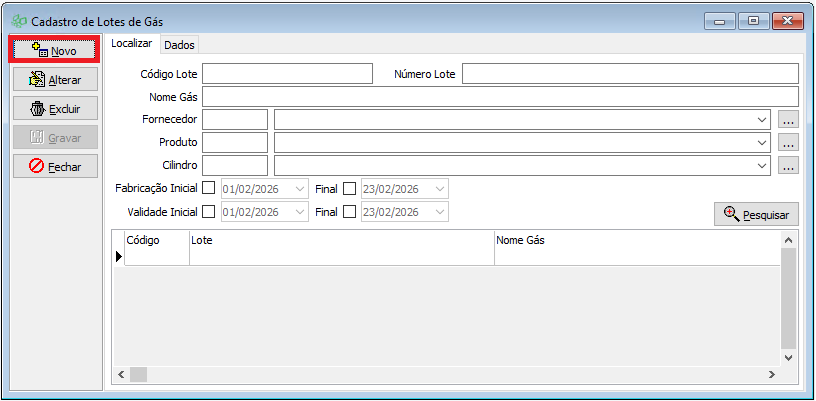Click the red Fechar icon
The image size is (816, 401).
click(37, 166)
